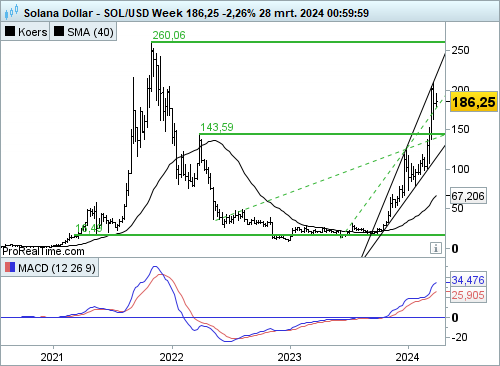The height and width of the screenshot is (366, 500).
Task: Click the 250 price axis label
Action: [460, 50]
